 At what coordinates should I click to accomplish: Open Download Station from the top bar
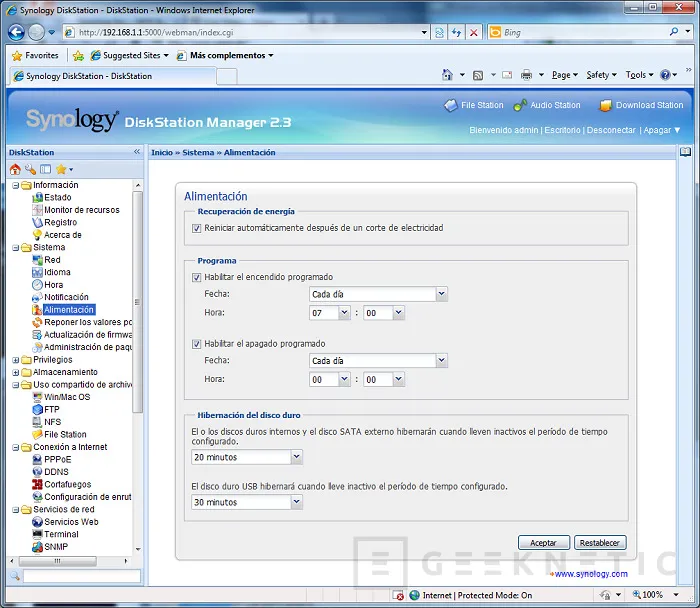coord(642,105)
